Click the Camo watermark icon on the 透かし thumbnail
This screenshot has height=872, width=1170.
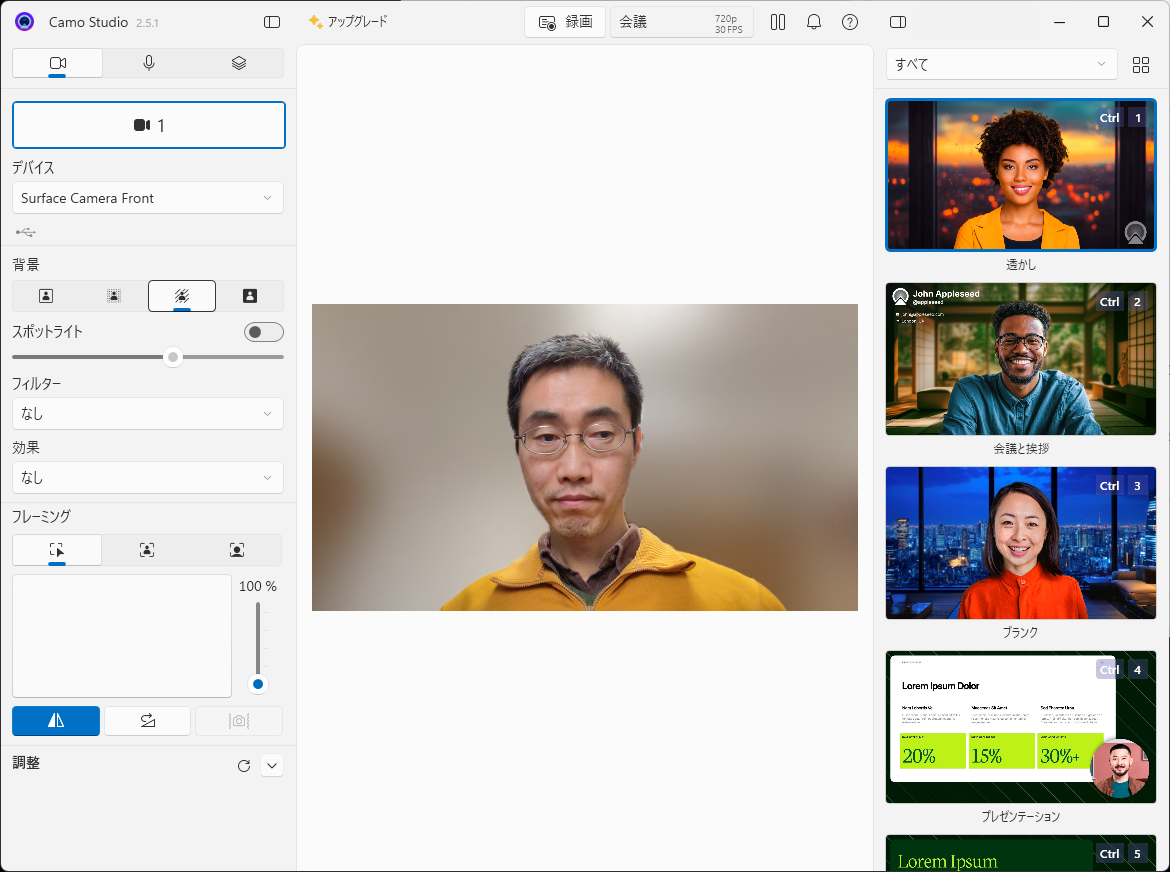[1135, 233]
